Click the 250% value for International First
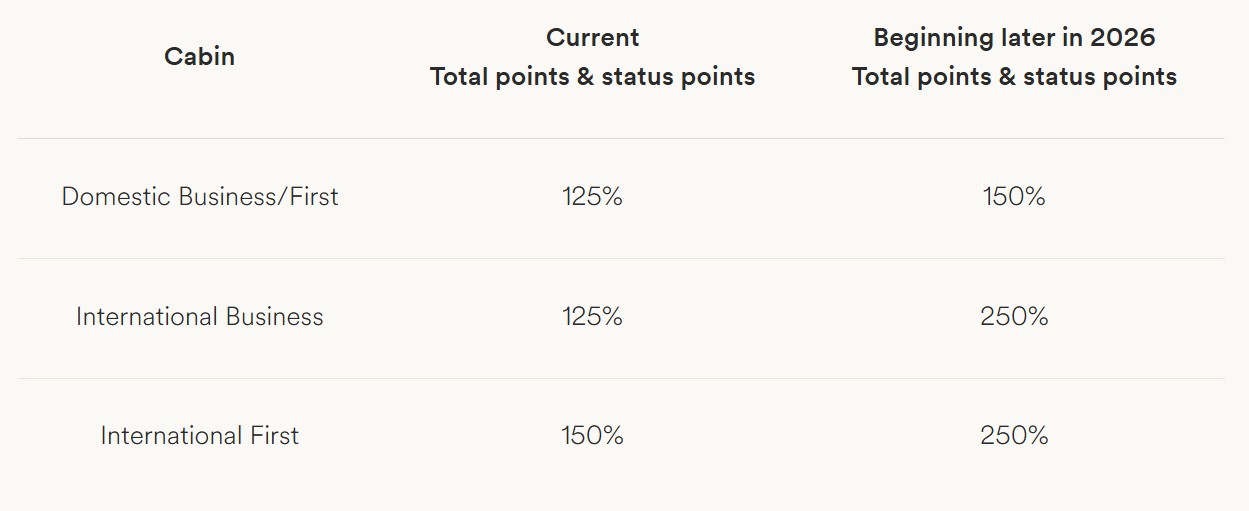Screen dimensions: 1249x511 coord(1014,436)
